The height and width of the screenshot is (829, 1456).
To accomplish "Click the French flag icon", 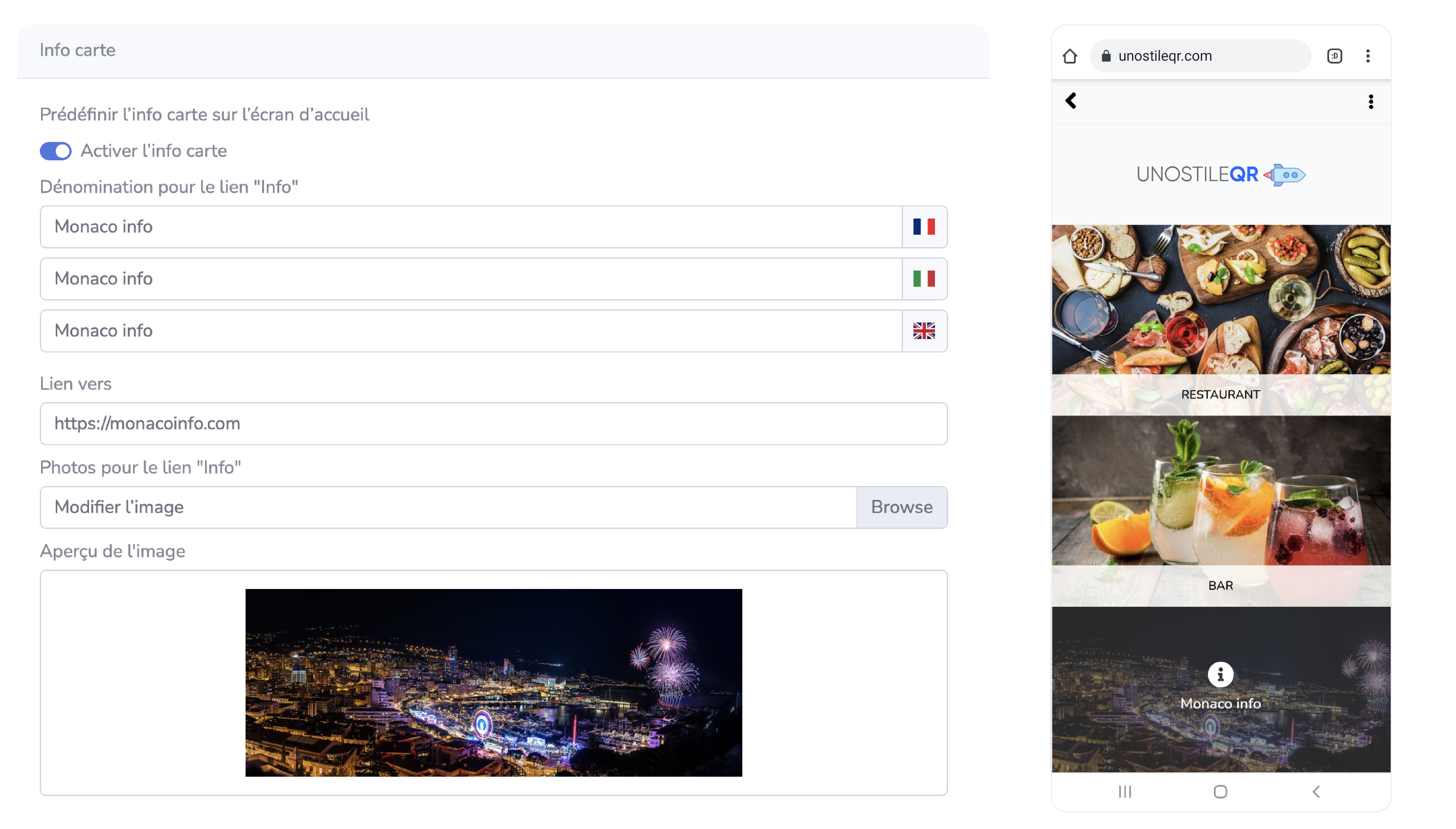I will (x=923, y=227).
